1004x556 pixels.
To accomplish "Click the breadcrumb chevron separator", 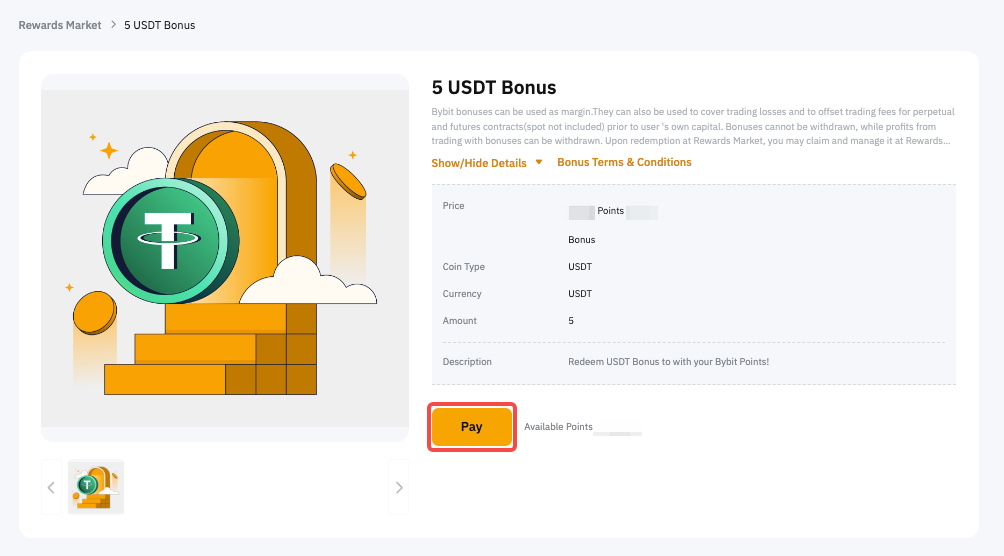I will coord(113,25).
